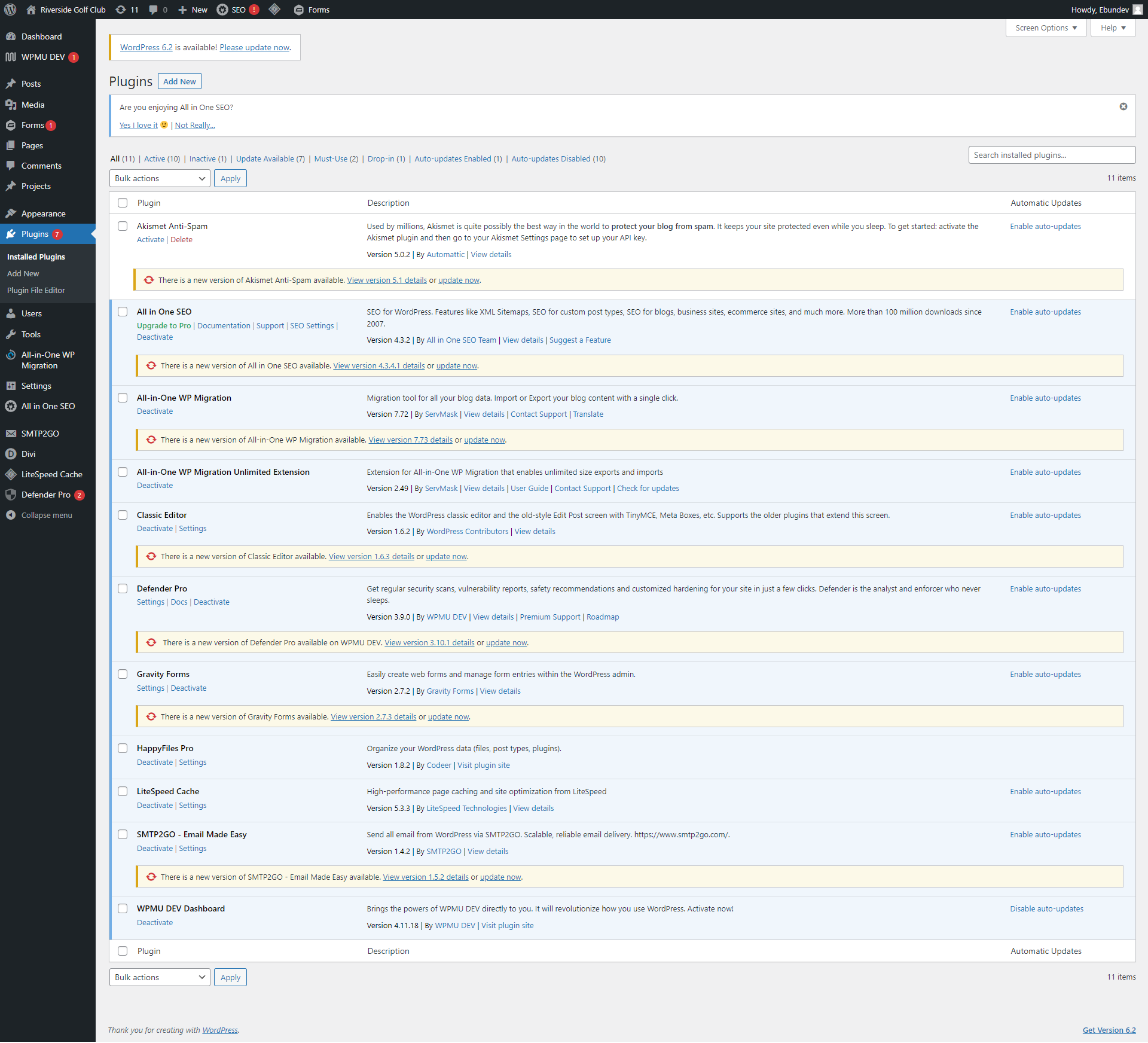Expand the Help tab dropdown
1148x1043 pixels.
click(x=1112, y=28)
